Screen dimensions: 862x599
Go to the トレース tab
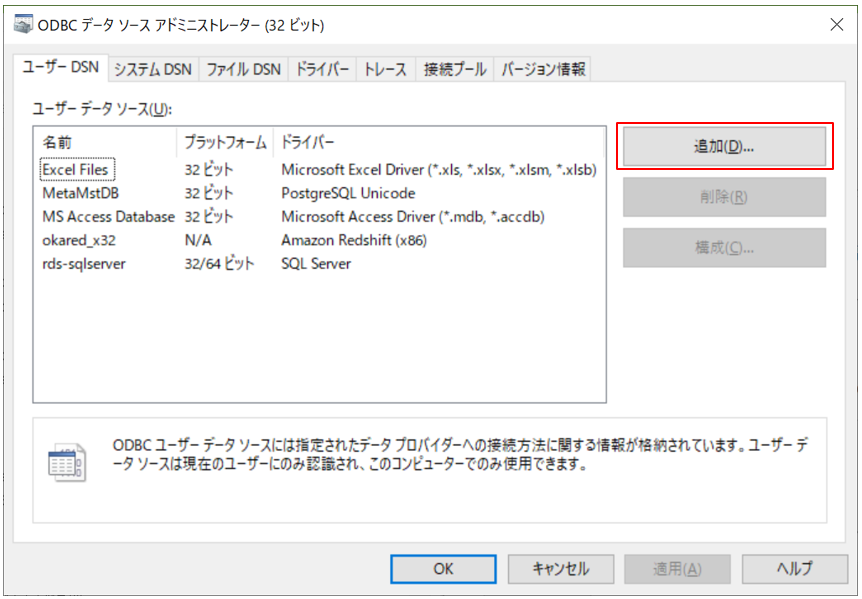click(x=385, y=69)
